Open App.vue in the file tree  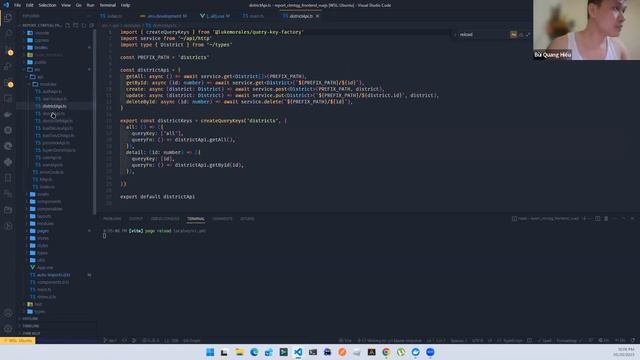(45, 268)
